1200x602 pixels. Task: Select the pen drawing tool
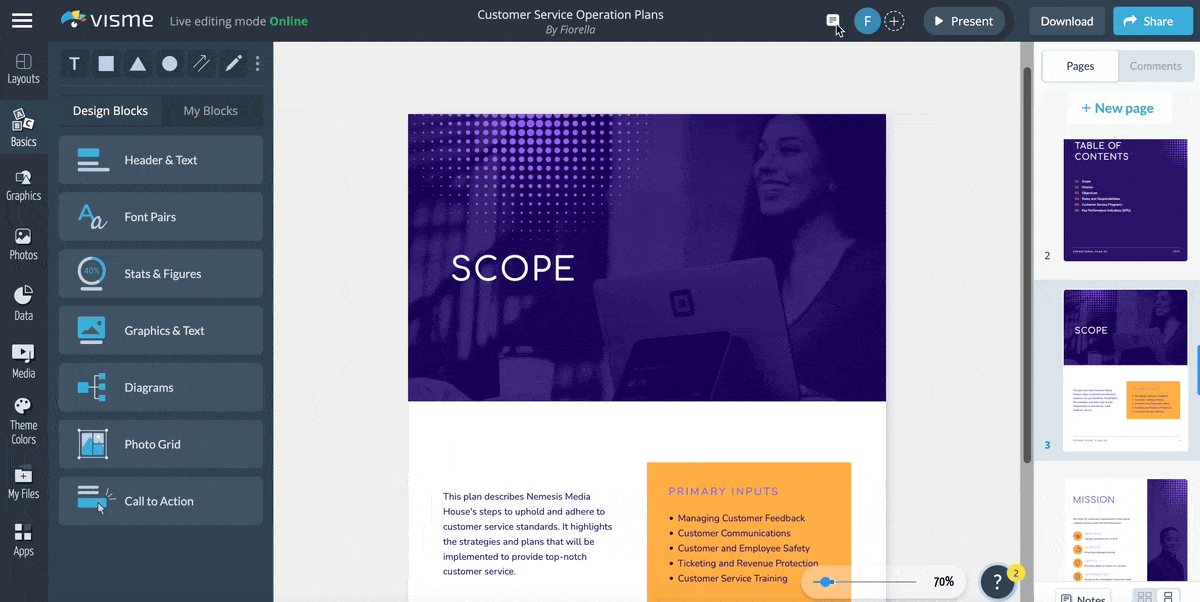tap(233, 64)
